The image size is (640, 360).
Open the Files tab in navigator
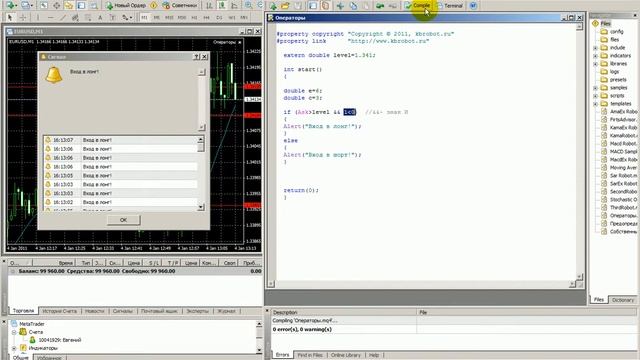[x=599, y=300]
